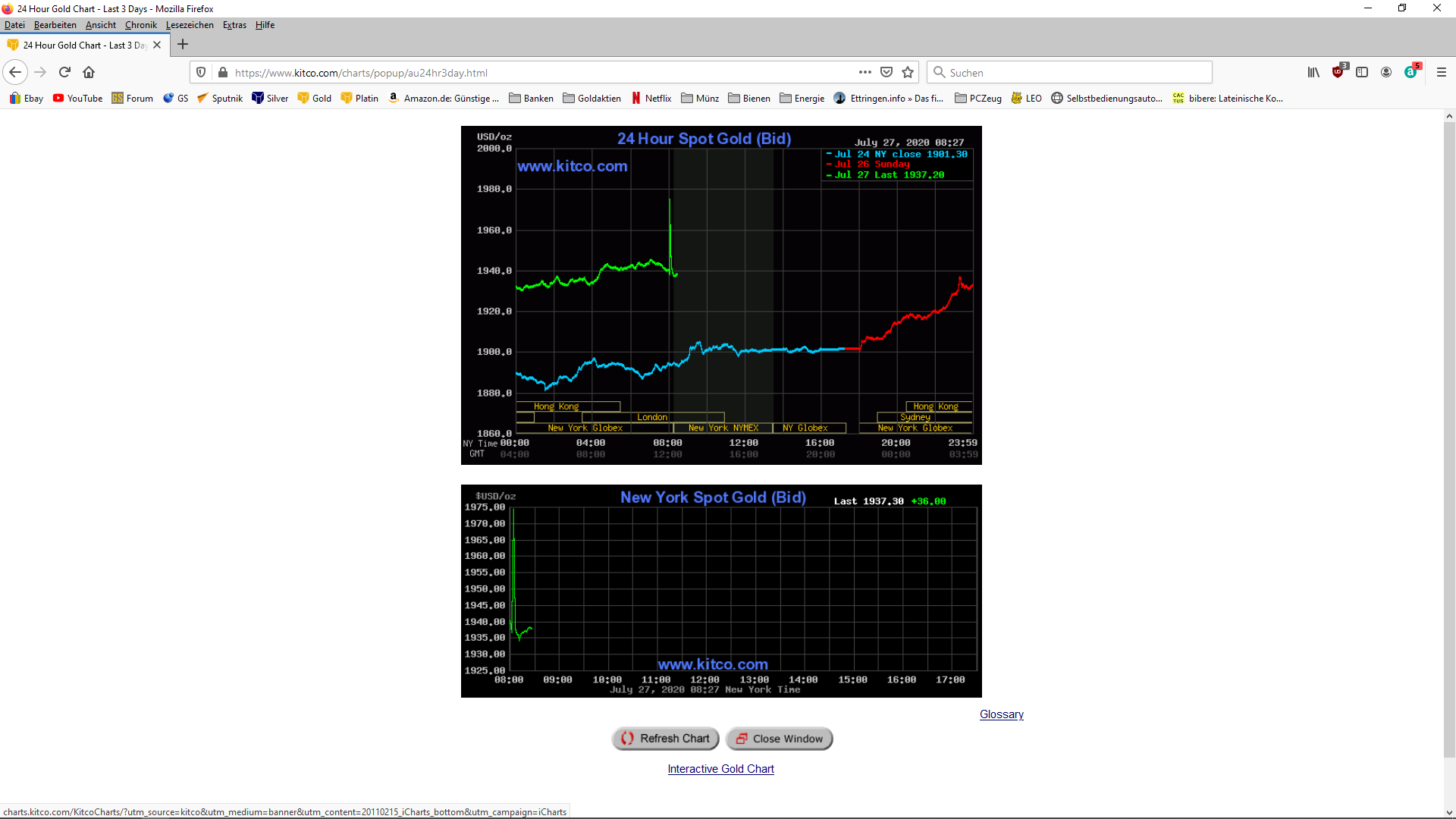Open the Chronik menu
Screen dimensions: 1456x819
[140, 25]
